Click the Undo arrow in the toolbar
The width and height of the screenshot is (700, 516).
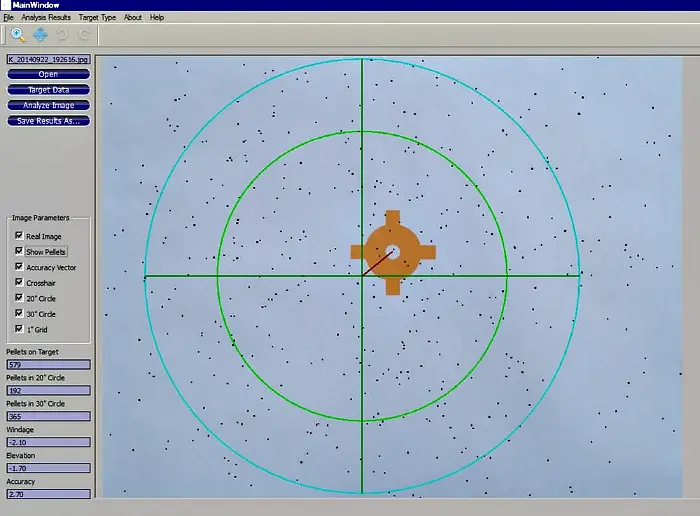(61, 35)
